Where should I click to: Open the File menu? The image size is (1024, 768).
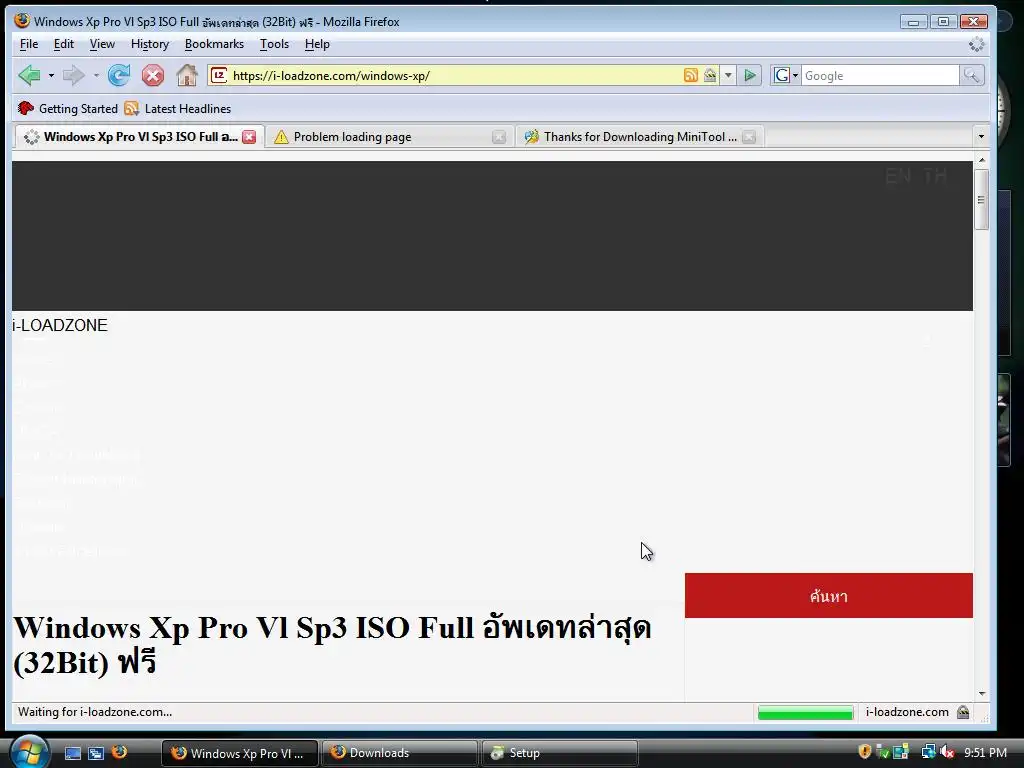[x=29, y=44]
